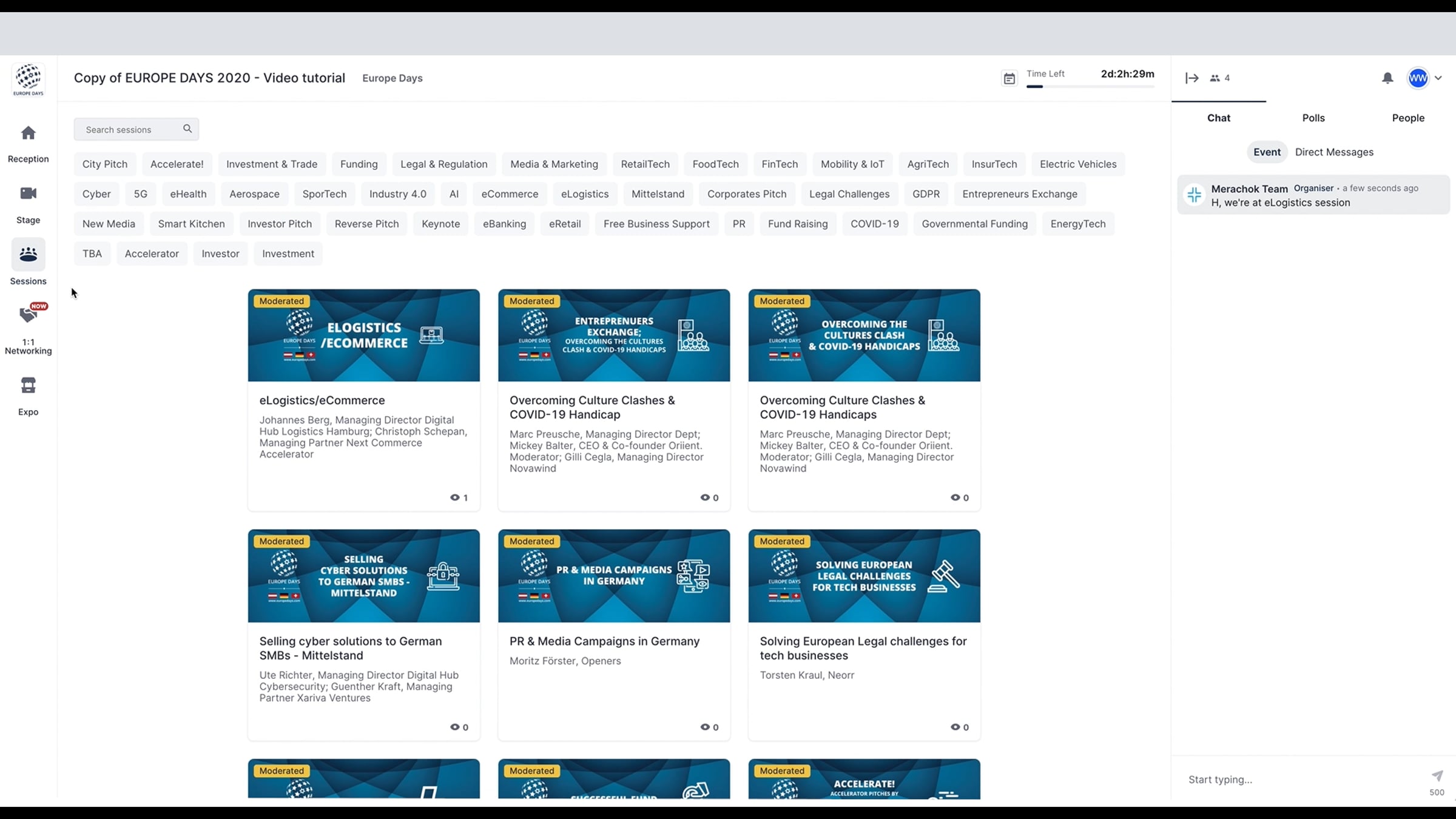This screenshot has width=1456, height=819.
Task: Toggle the eLogistics tag filter
Action: click(x=584, y=194)
